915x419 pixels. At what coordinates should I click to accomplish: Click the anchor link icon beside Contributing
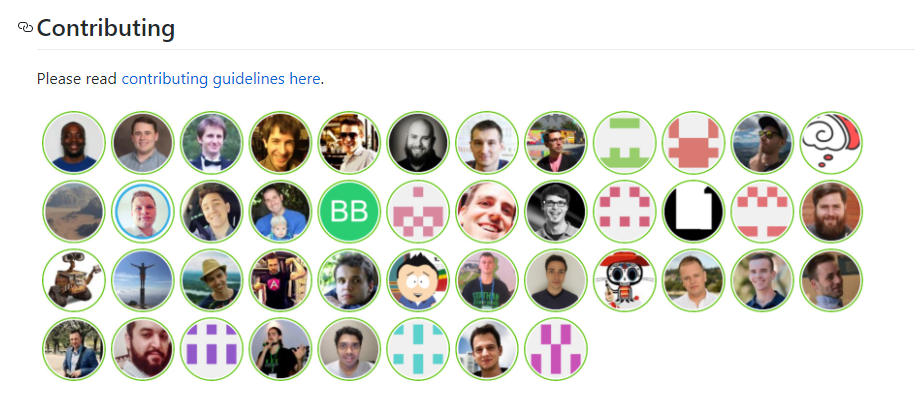point(25,27)
